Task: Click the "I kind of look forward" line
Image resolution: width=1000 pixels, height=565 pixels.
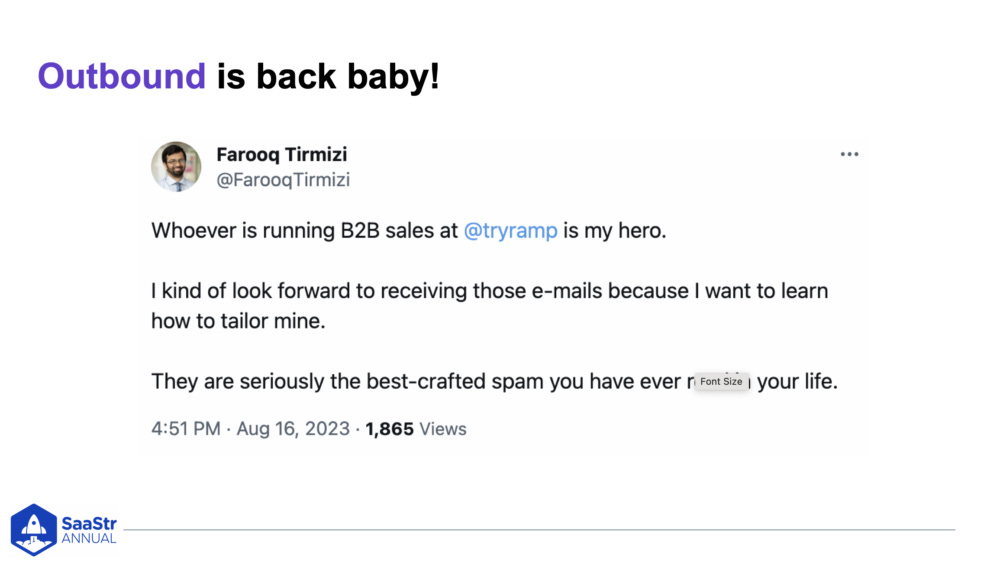Action: tap(489, 292)
